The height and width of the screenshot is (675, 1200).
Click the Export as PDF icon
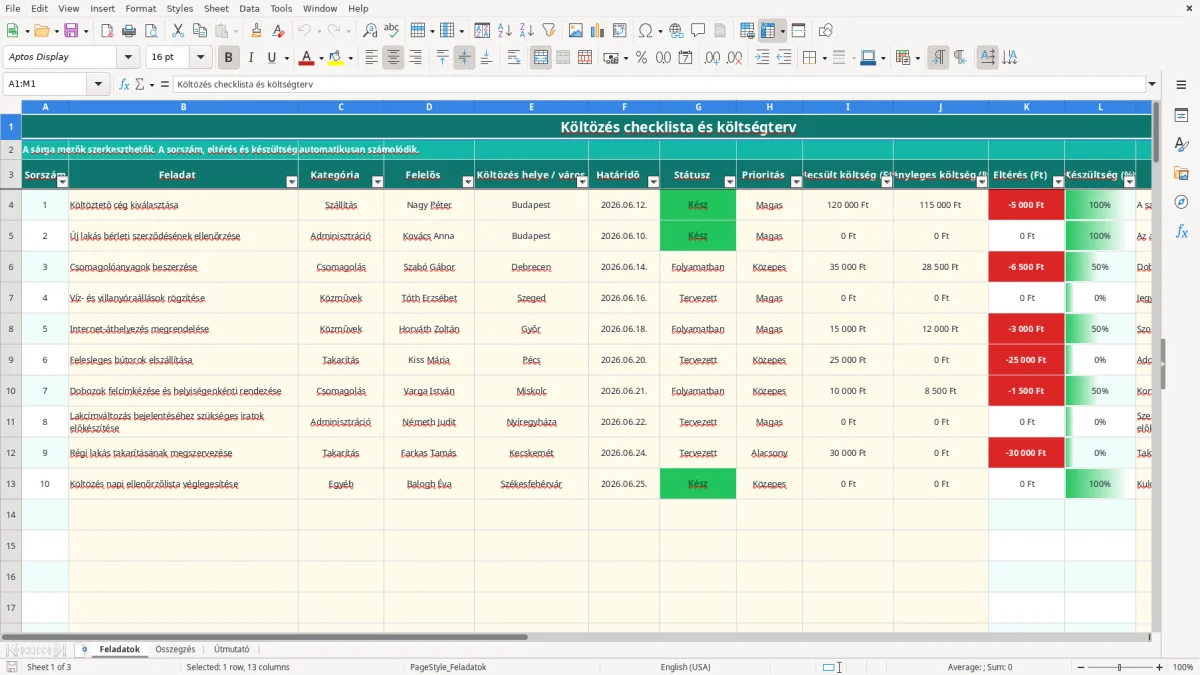[x=107, y=31]
